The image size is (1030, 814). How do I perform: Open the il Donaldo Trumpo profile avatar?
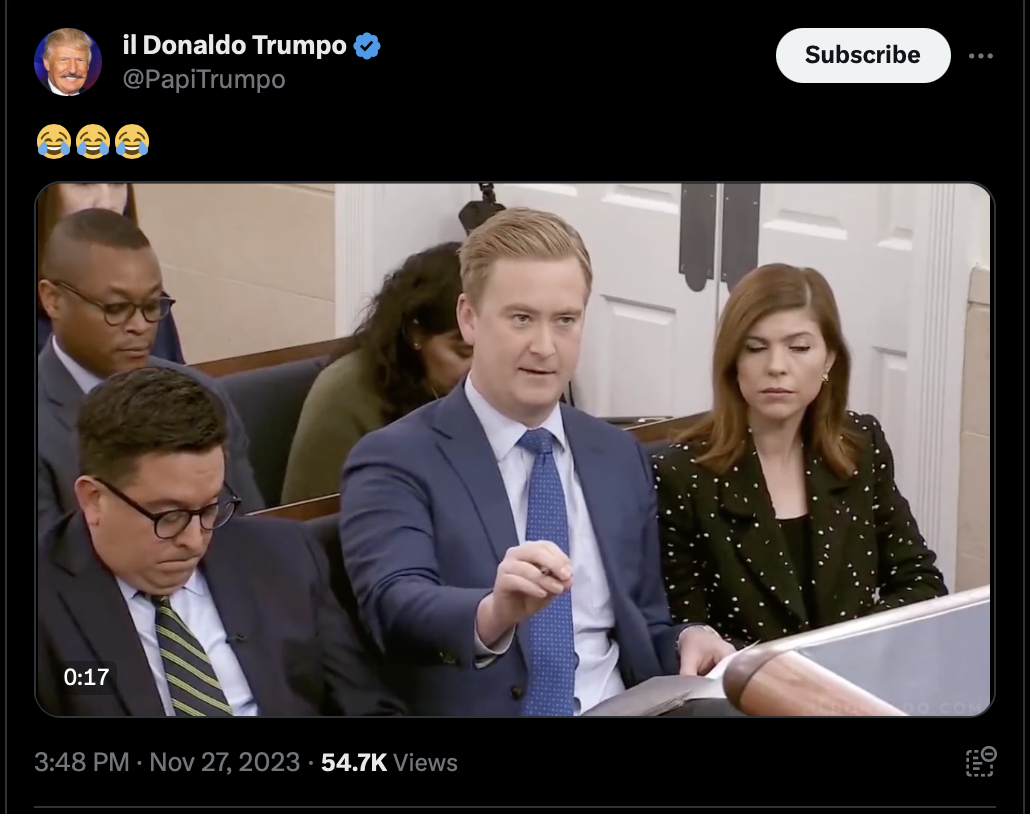point(68,62)
